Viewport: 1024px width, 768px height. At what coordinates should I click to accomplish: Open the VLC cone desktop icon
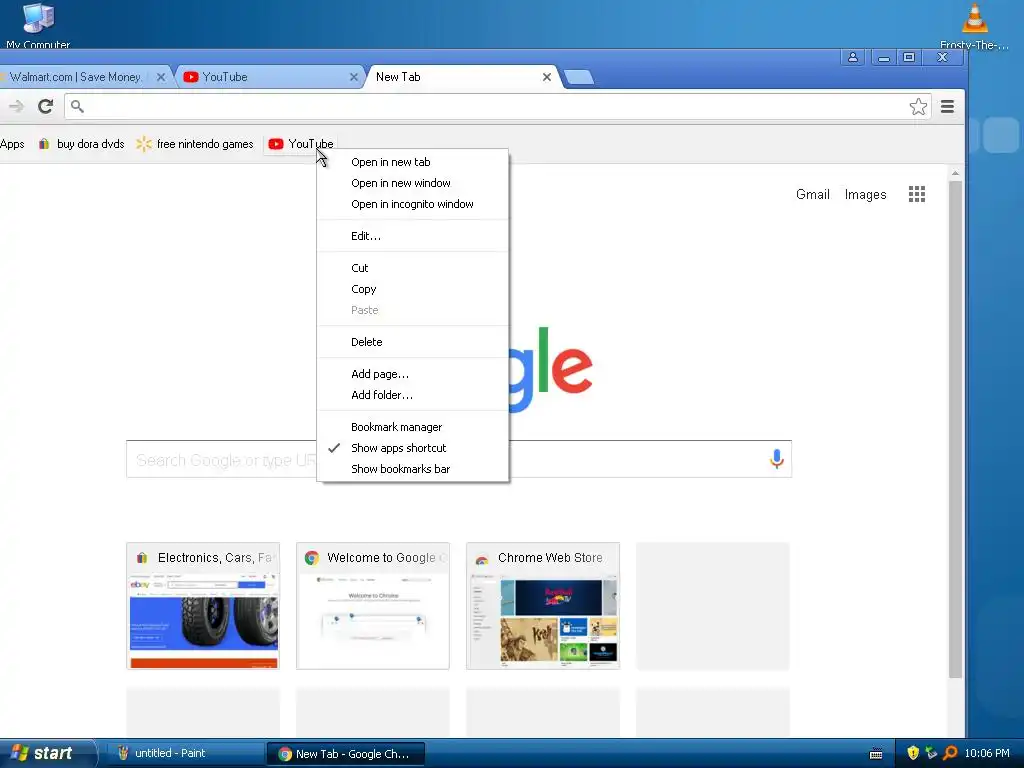pyautogui.click(x=974, y=25)
